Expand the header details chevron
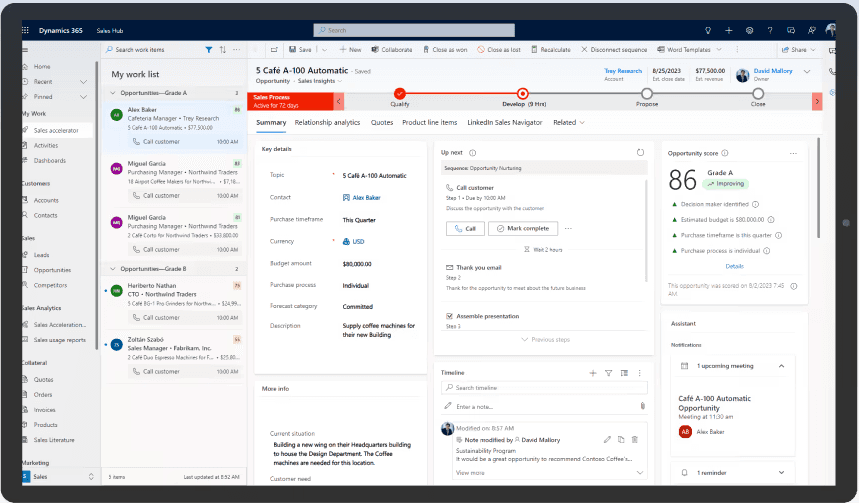 click(x=807, y=72)
